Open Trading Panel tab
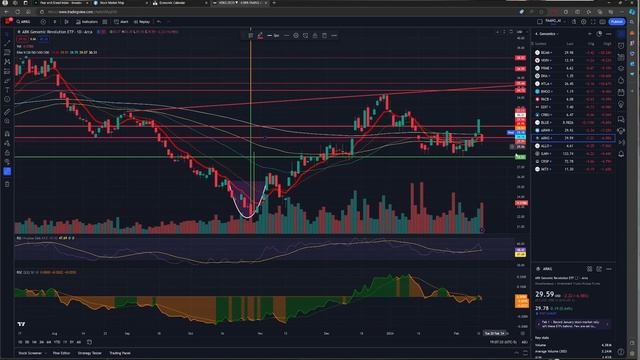The image size is (640, 360). point(120,353)
